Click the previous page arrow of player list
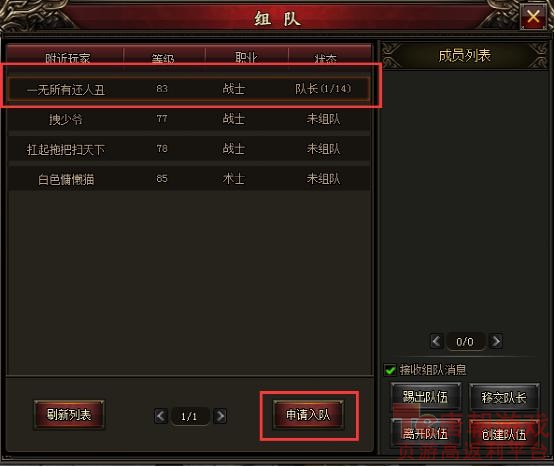This screenshot has width=555, height=467. pyautogui.click(x=161, y=416)
